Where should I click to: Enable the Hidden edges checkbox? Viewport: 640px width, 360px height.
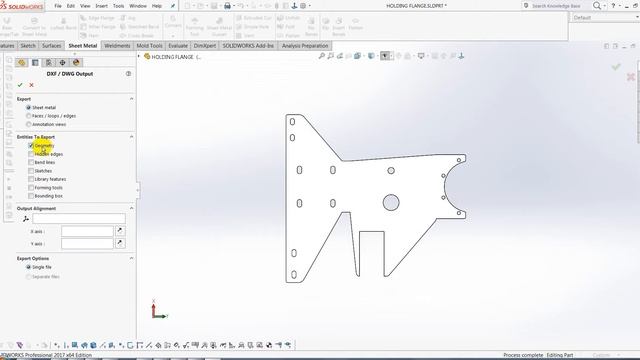[x=31, y=154]
